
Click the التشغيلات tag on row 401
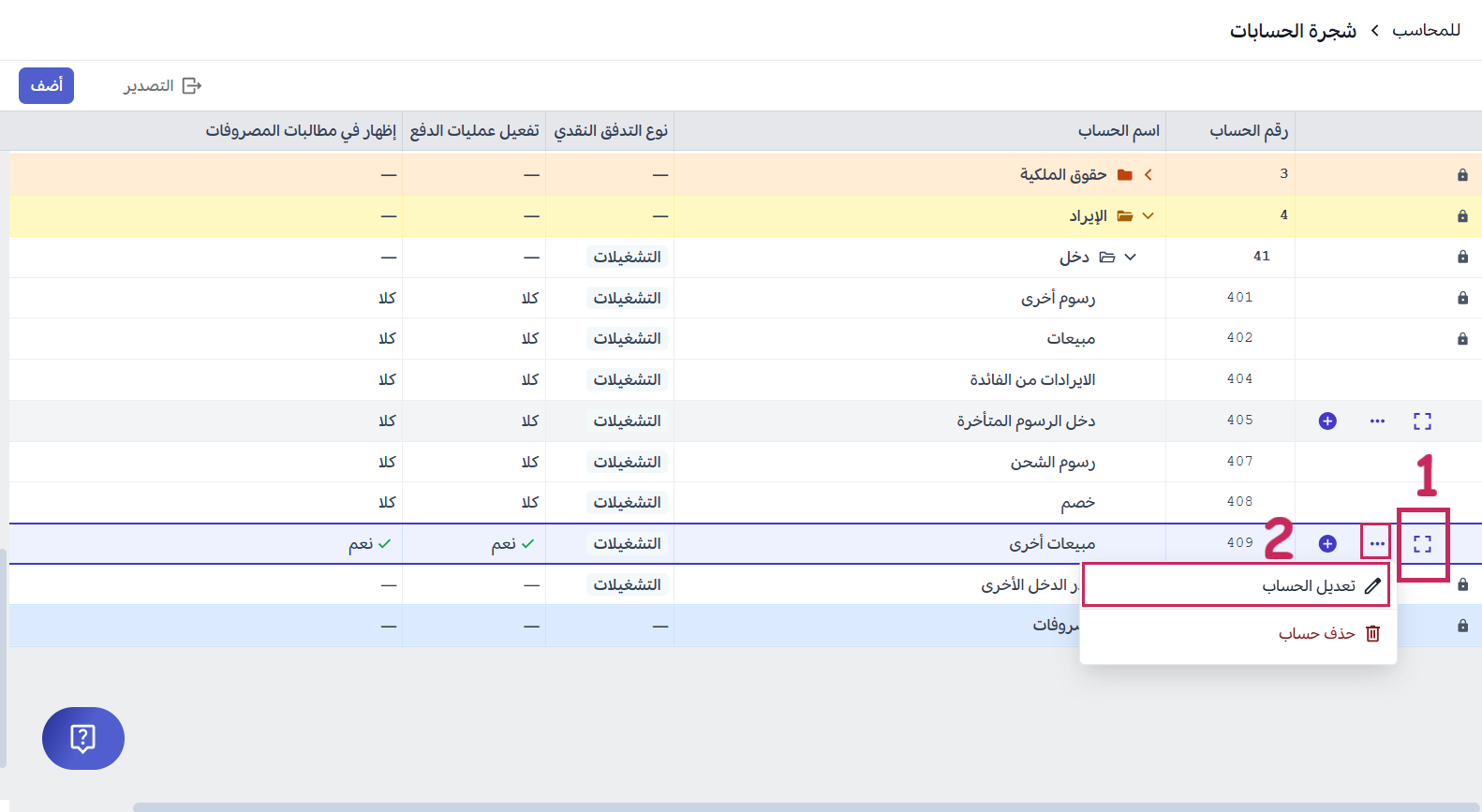tap(627, 298)
